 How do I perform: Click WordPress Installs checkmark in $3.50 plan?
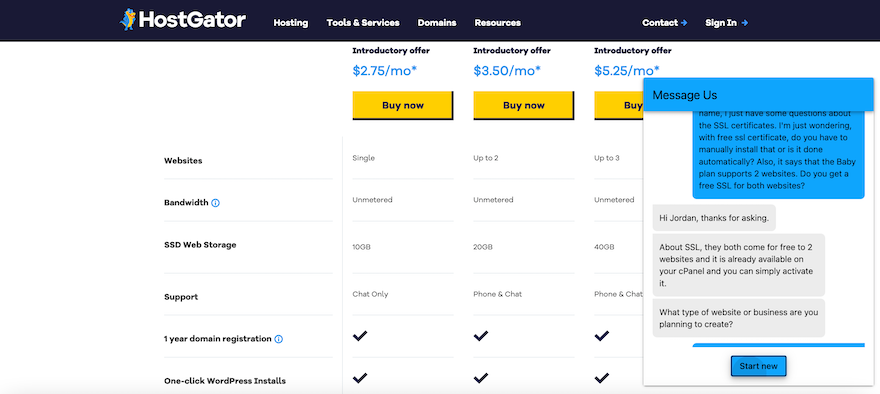(480, 378)
